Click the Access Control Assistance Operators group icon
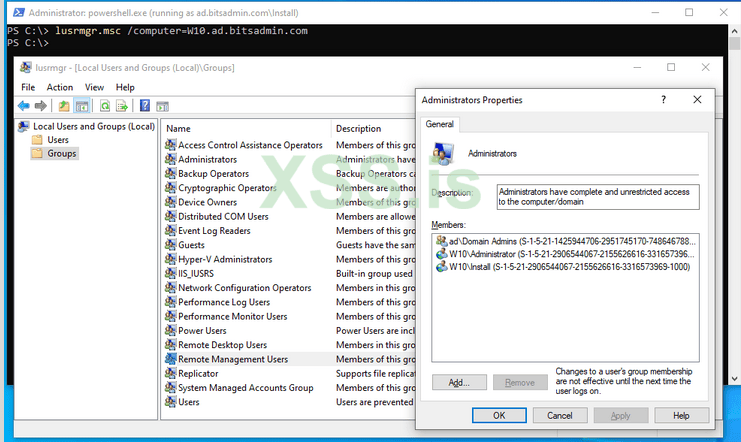The image size is (741, 442). (170, 145)
